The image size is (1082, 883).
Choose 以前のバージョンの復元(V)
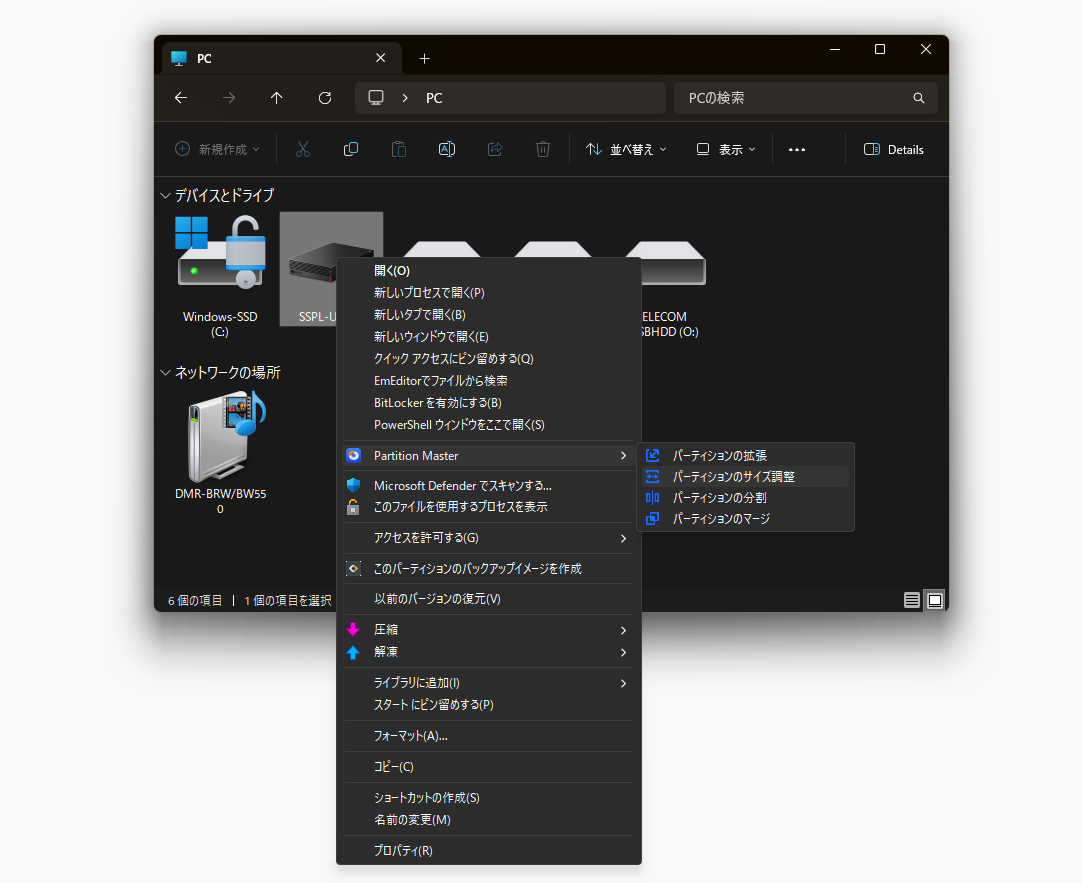(x=489, y=599)
